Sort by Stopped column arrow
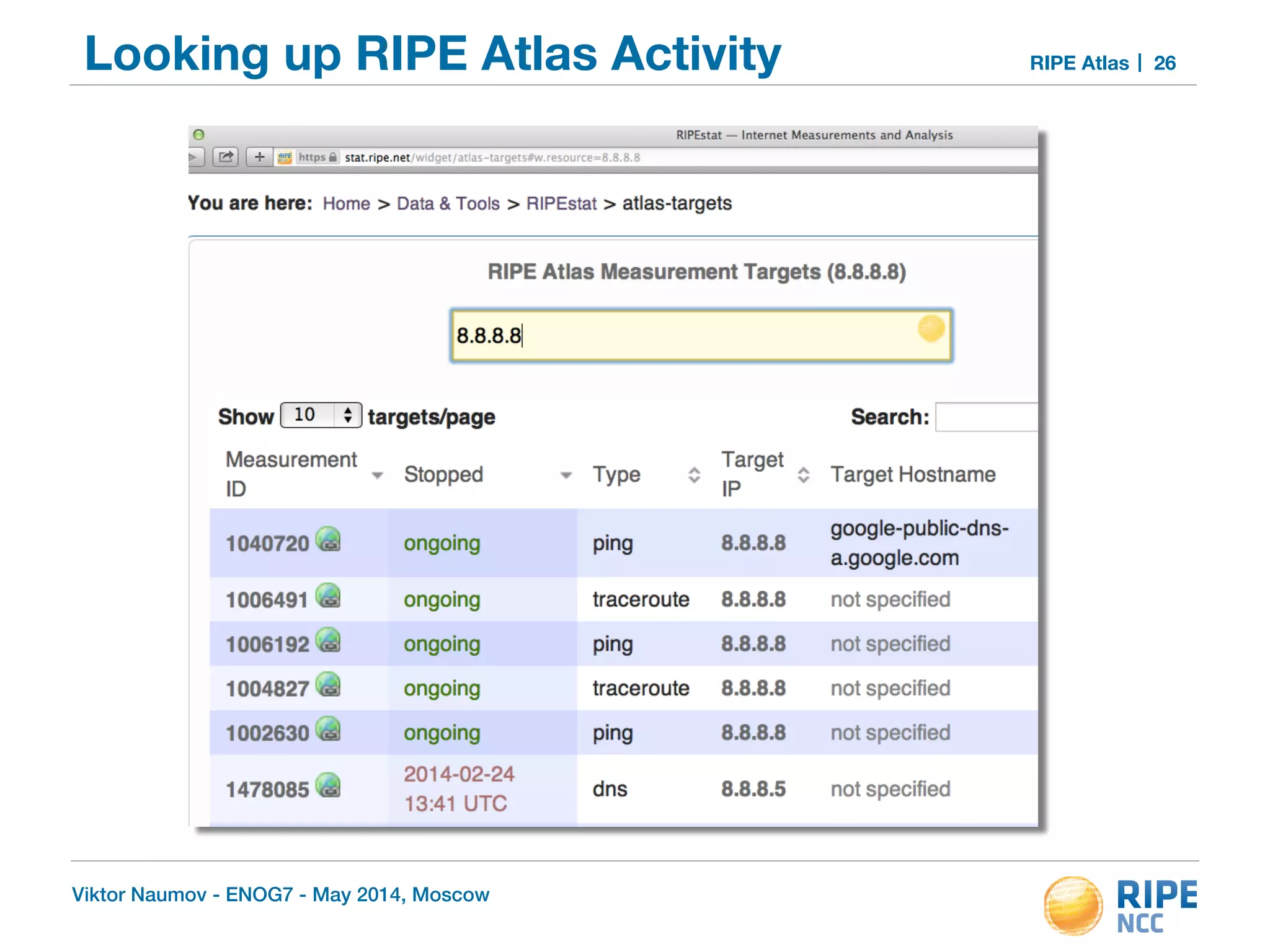1270x952 pixels. [566, 475]
